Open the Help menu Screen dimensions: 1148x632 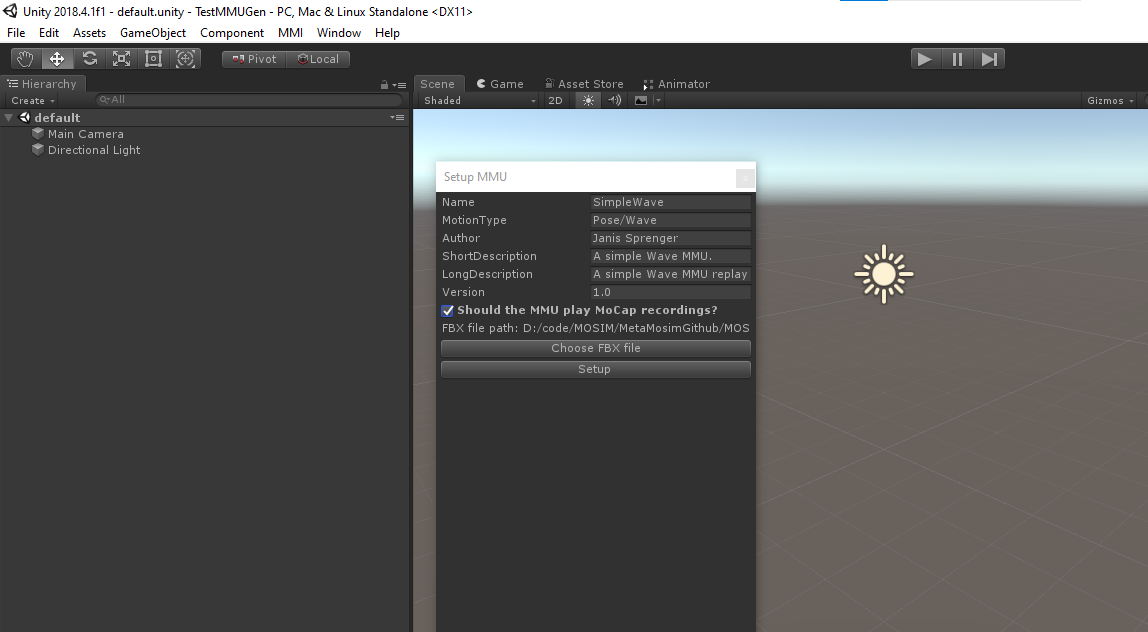point(387,33)
